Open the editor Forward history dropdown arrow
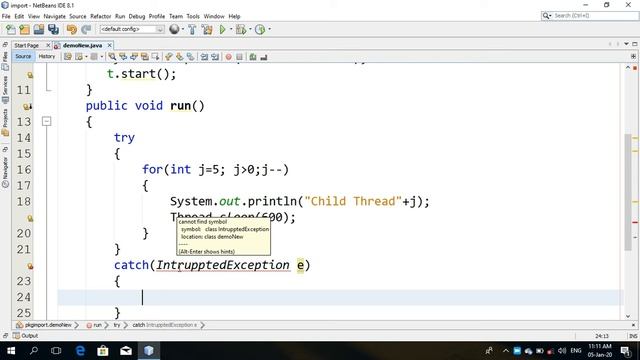This screenshot has width=640, height=360. click(102, 57)
